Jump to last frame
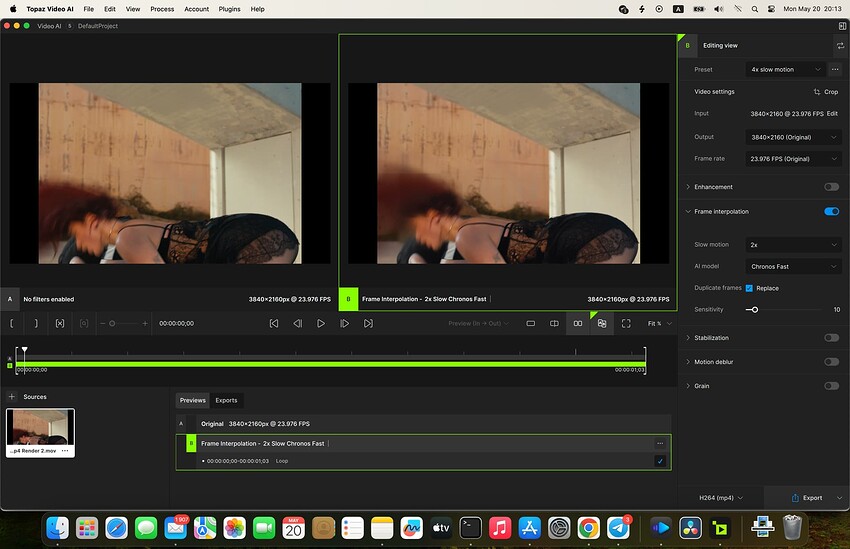Image resolution: width=850 pixels, height=549 pixels. [368, 324]
